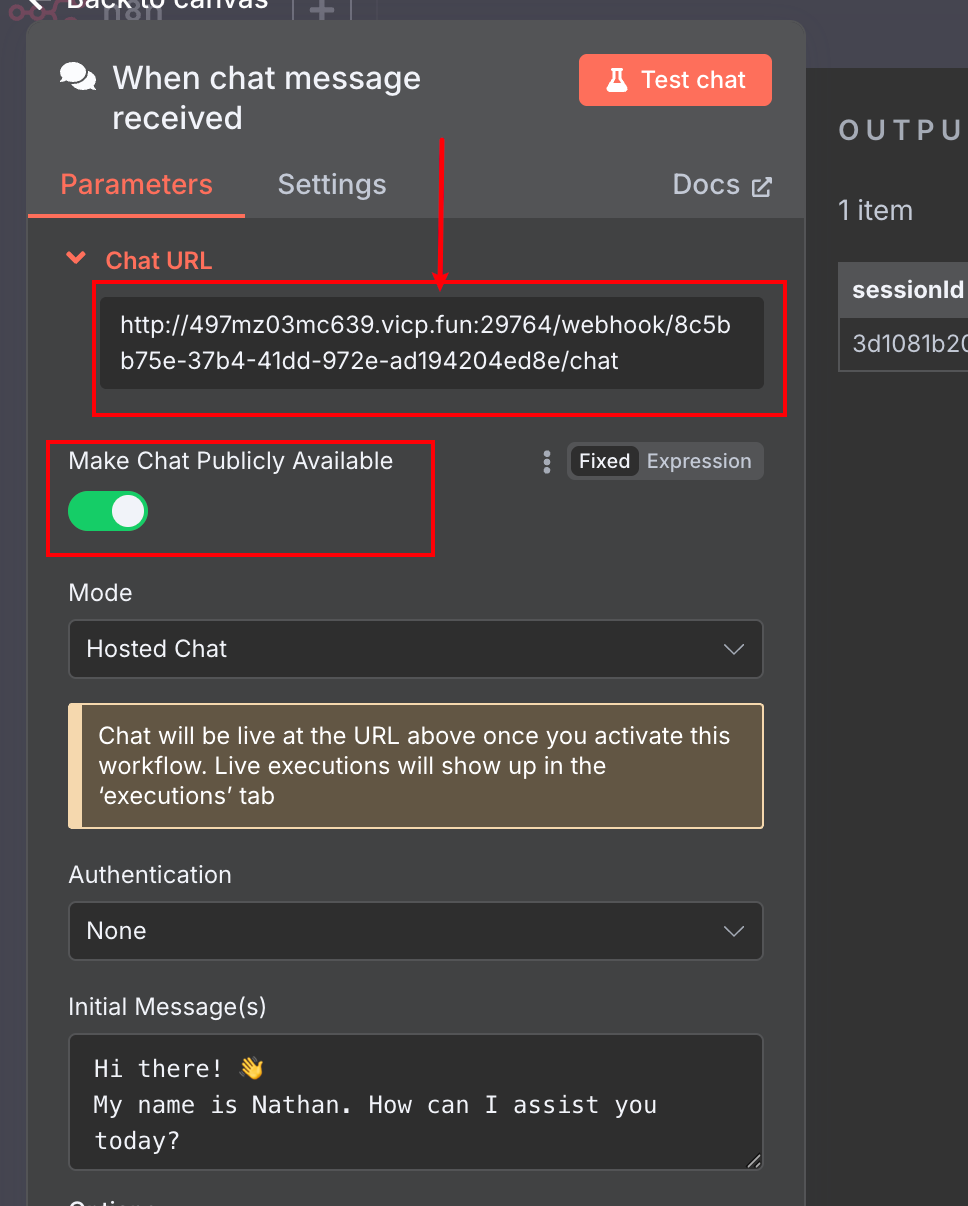The height and width of the screenshot is (1206, 968).
Task: Expand the Authentication dropdown set to None
Action: [415, 931]
